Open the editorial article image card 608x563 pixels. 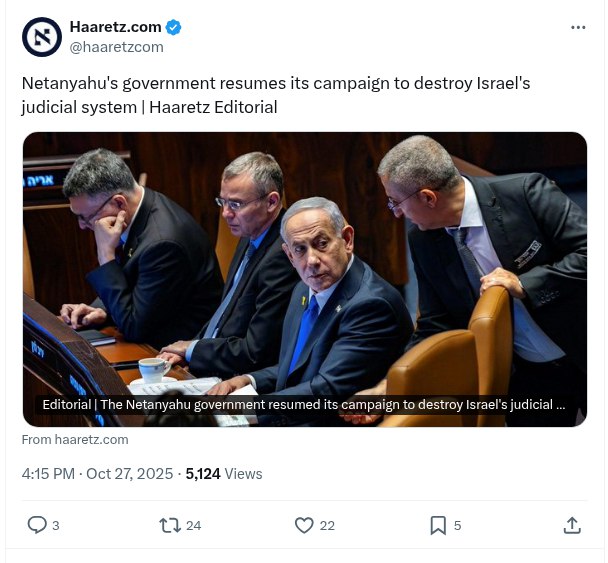(305, 279)
